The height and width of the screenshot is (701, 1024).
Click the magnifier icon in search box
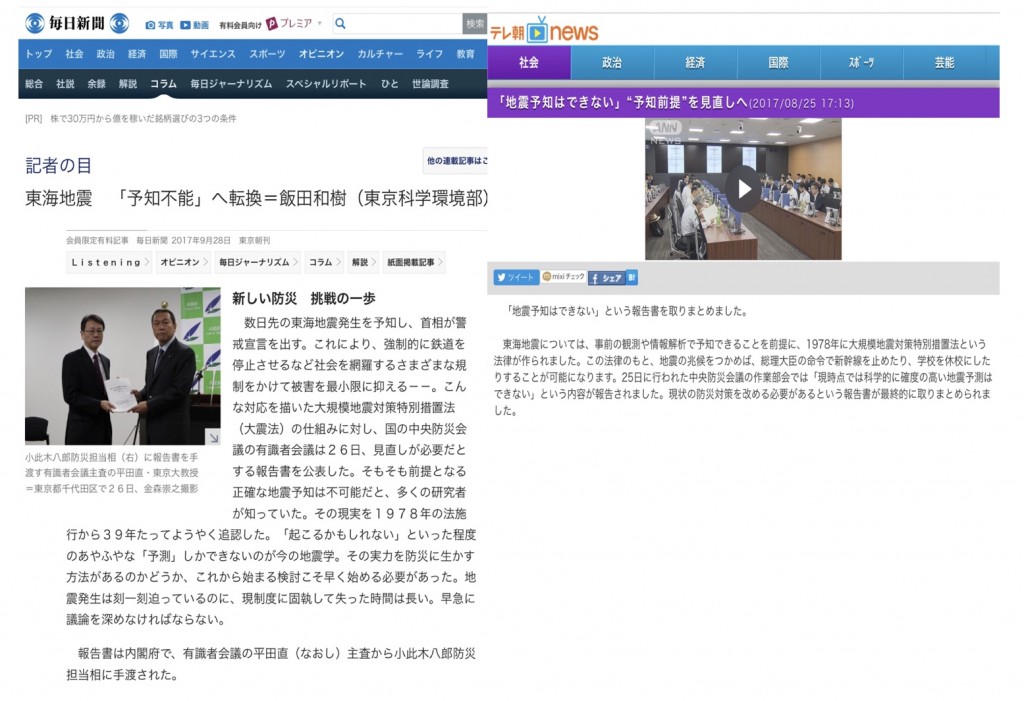(340, 23)
